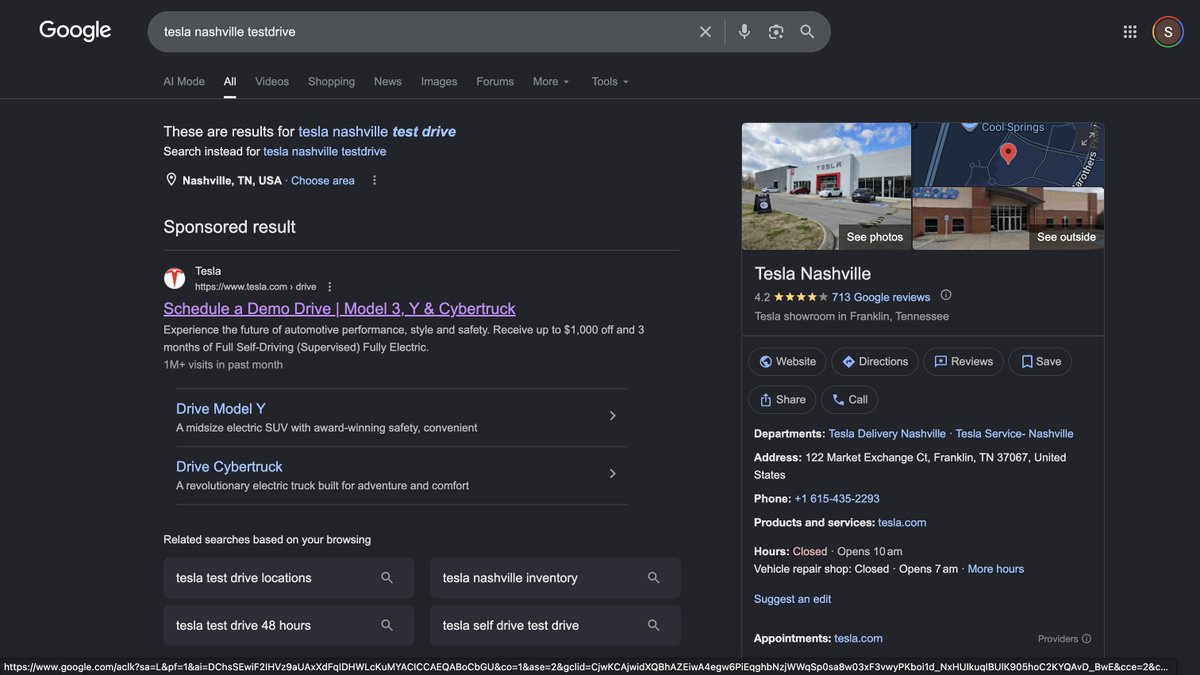Viewport: 1200px width, 675px height.
Task: Switch to AI Mode tab
Action: point(184,82)
